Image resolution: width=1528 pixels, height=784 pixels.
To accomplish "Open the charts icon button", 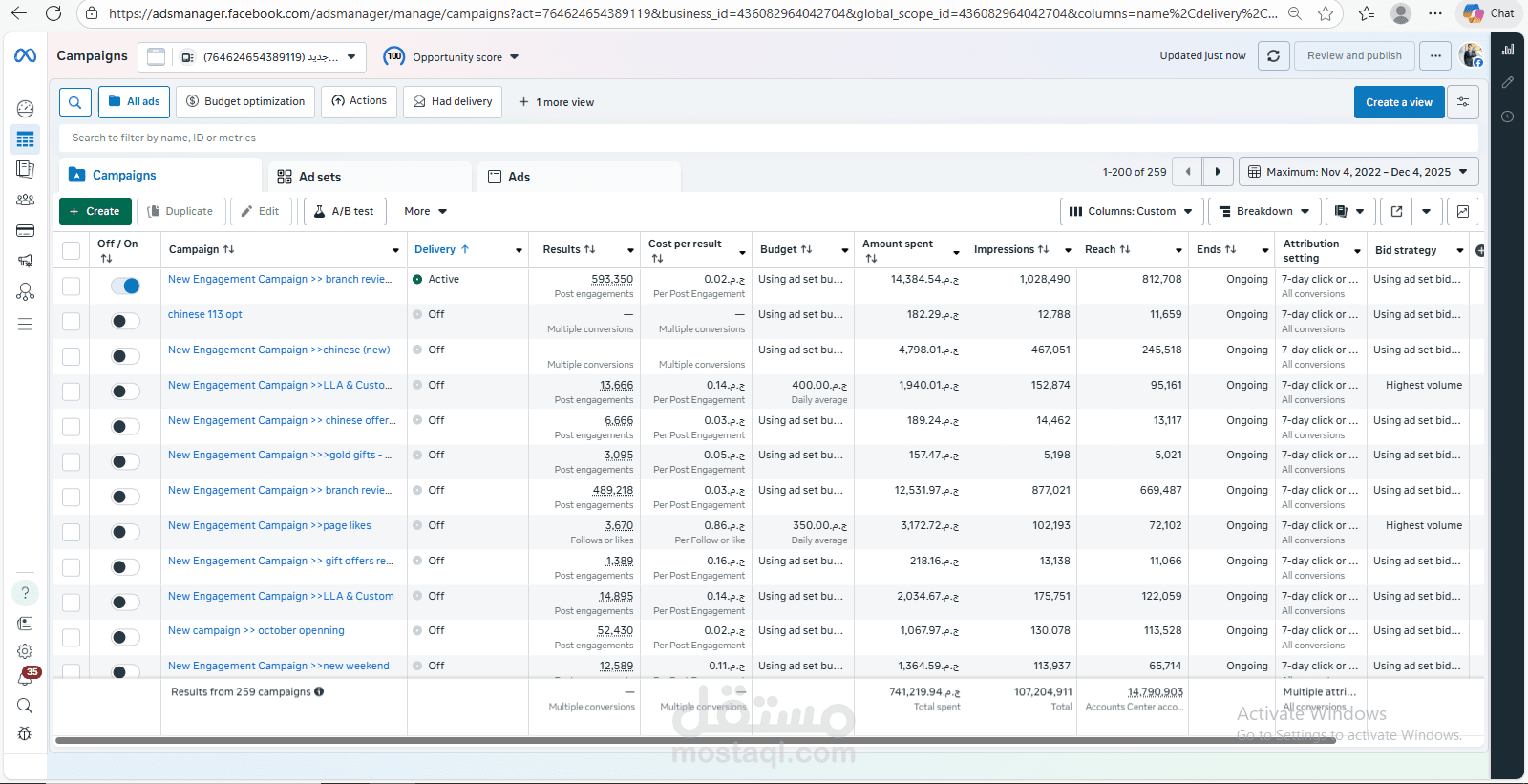I will [1463, 211].
